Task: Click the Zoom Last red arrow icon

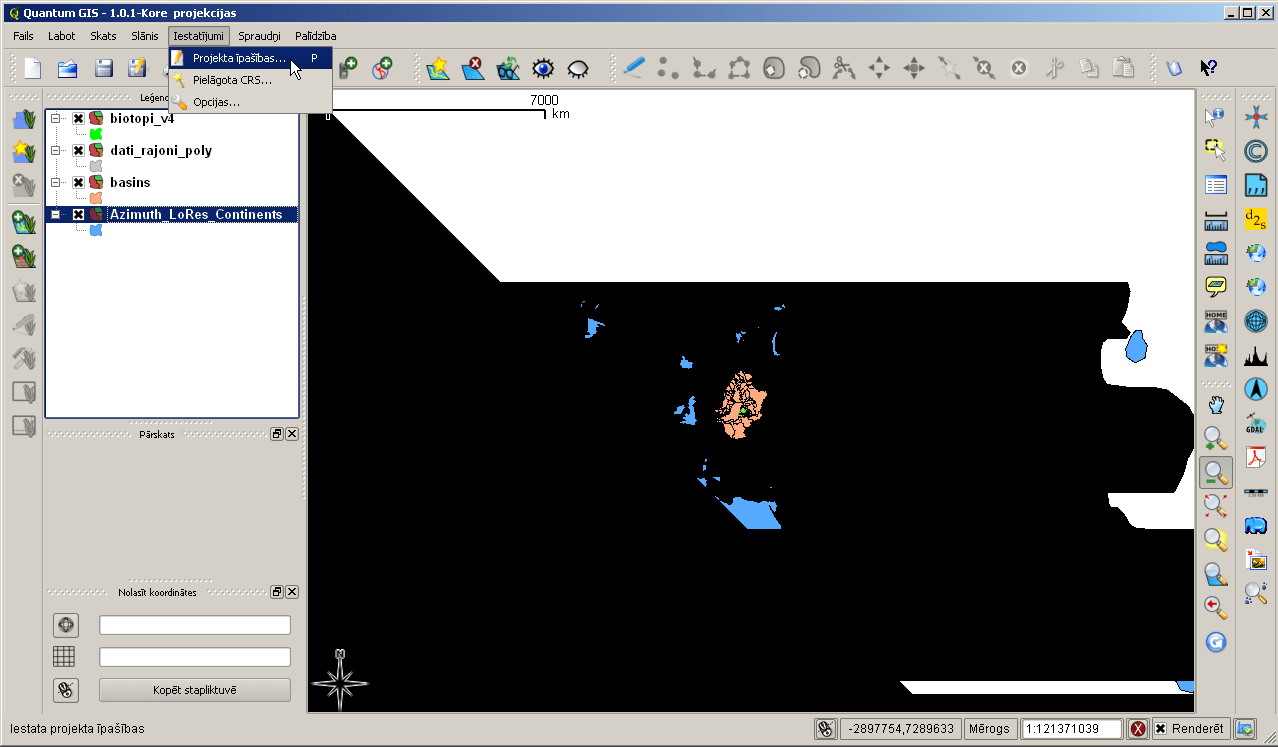Action: tap(1215, 608)
